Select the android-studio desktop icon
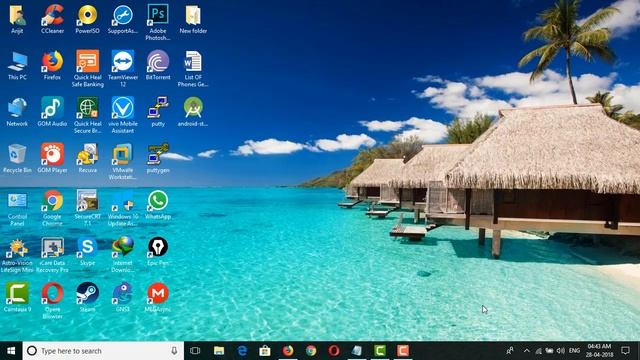This screenshot has width=640, height=360. tap(193, 112)
